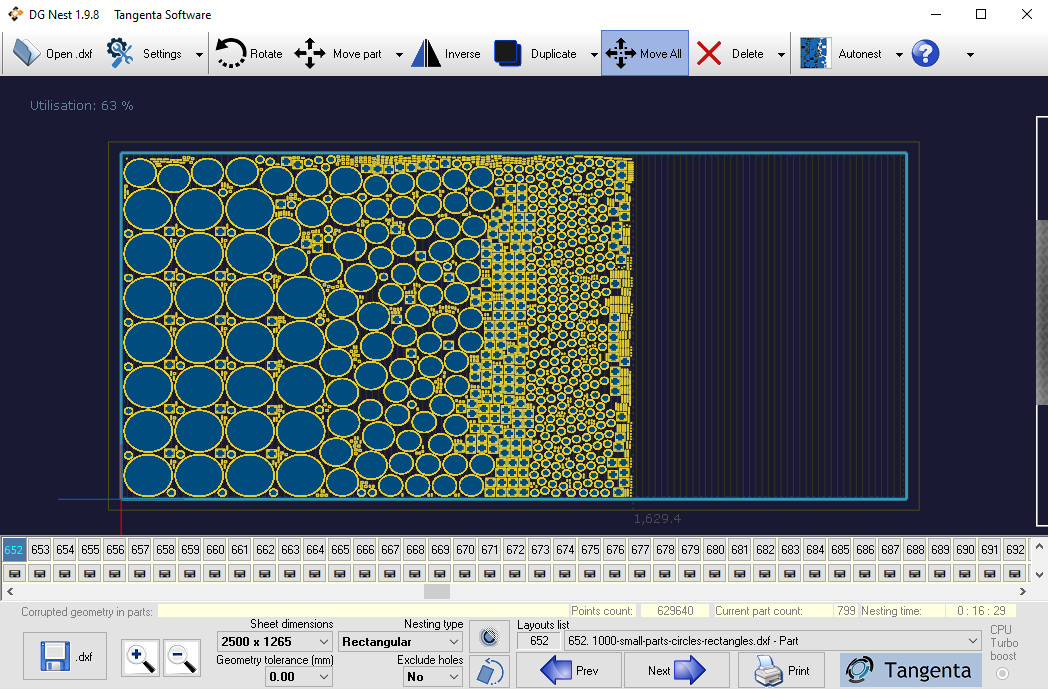Click the Open .dxf toolbar button
Screen dimensions: 1048x690
[50, 54]
